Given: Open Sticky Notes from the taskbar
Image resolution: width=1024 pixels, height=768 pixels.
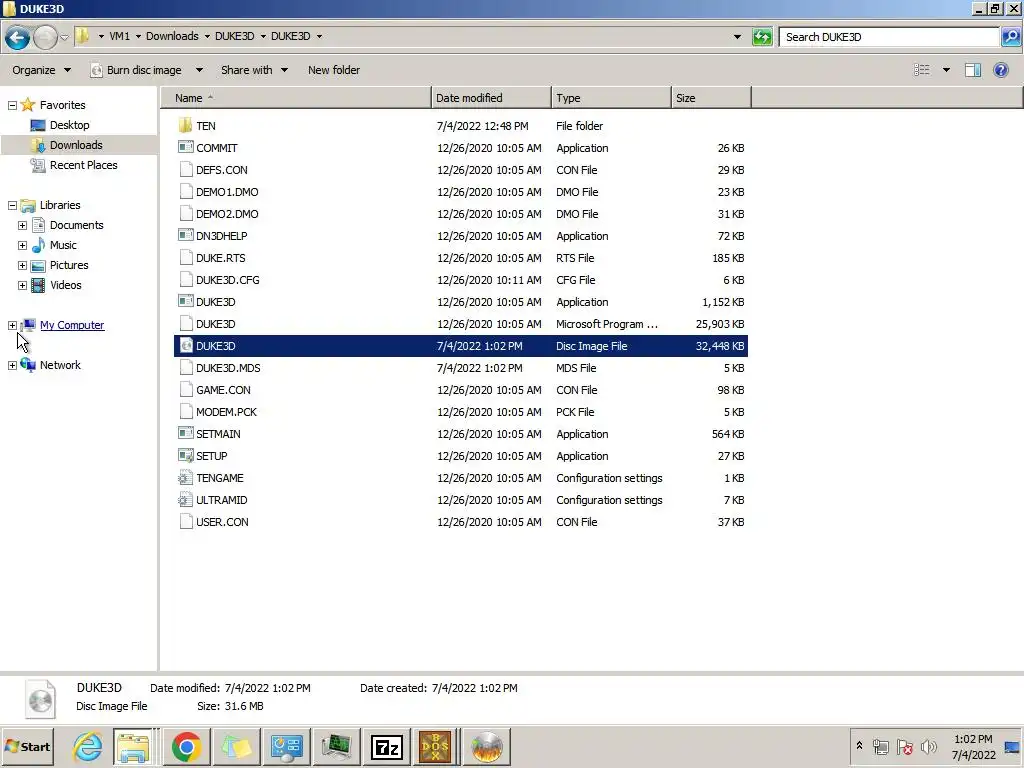Looking at the screenshot, I should coord(236,746).
